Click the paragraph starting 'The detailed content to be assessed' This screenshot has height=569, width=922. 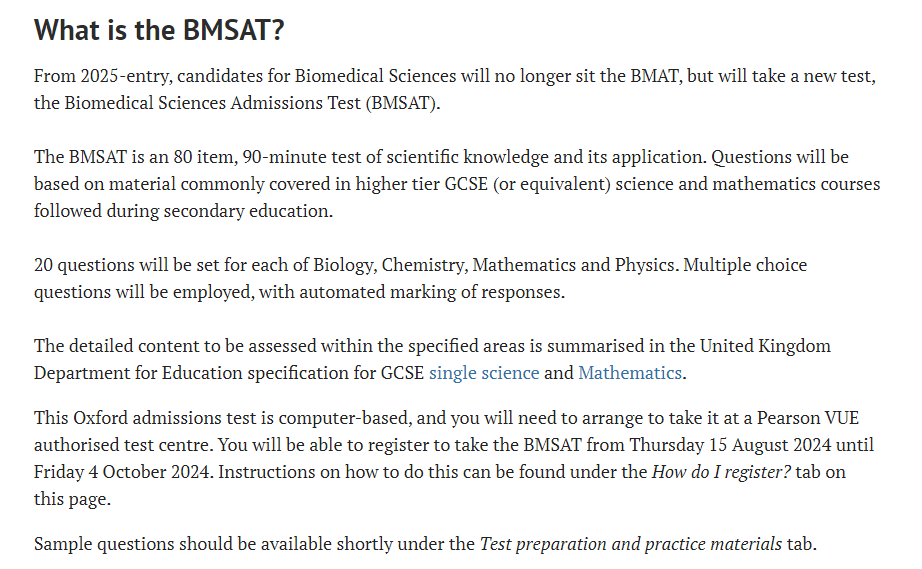(432, 359)
